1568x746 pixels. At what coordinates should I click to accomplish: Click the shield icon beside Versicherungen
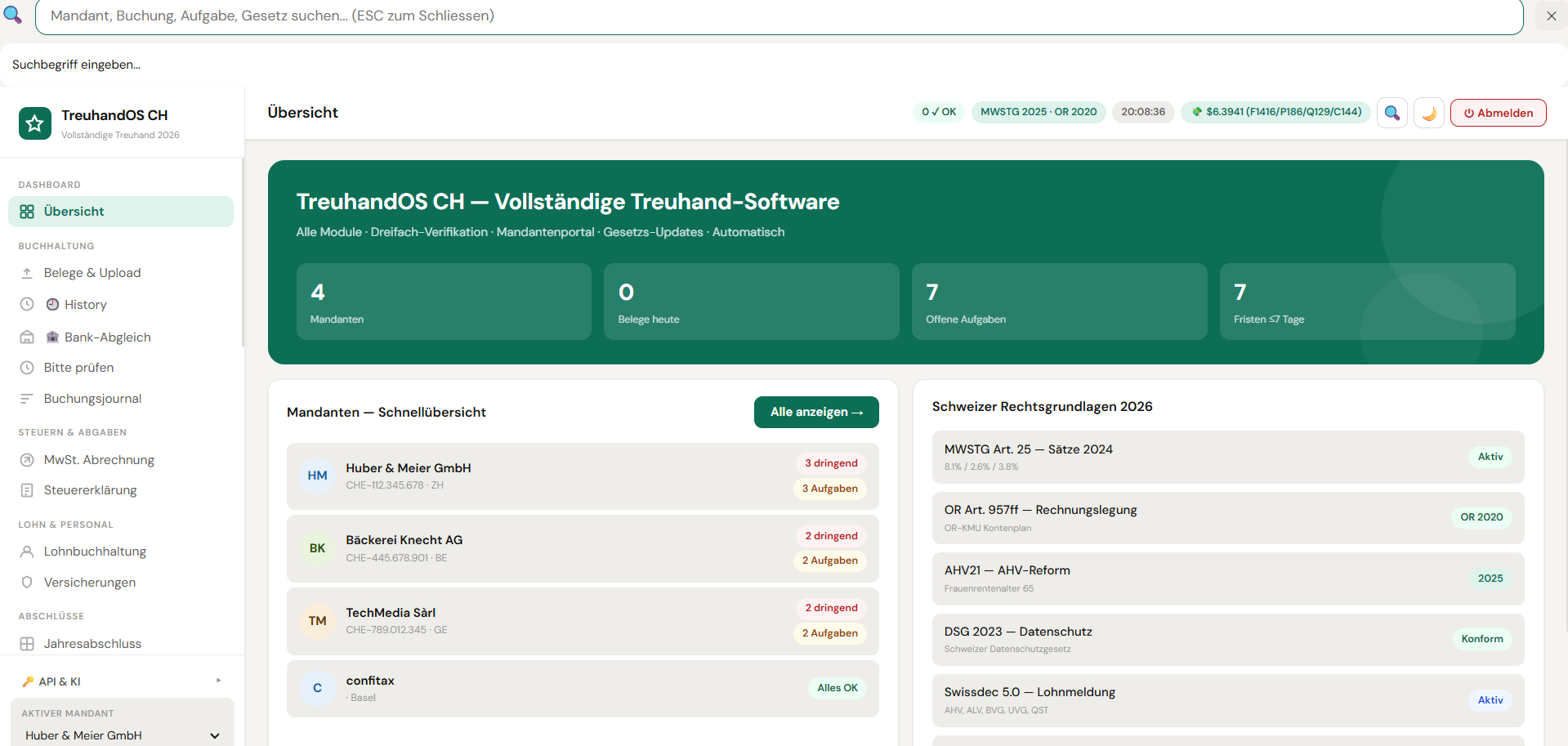pyautogui.click(x=27, y=583)
